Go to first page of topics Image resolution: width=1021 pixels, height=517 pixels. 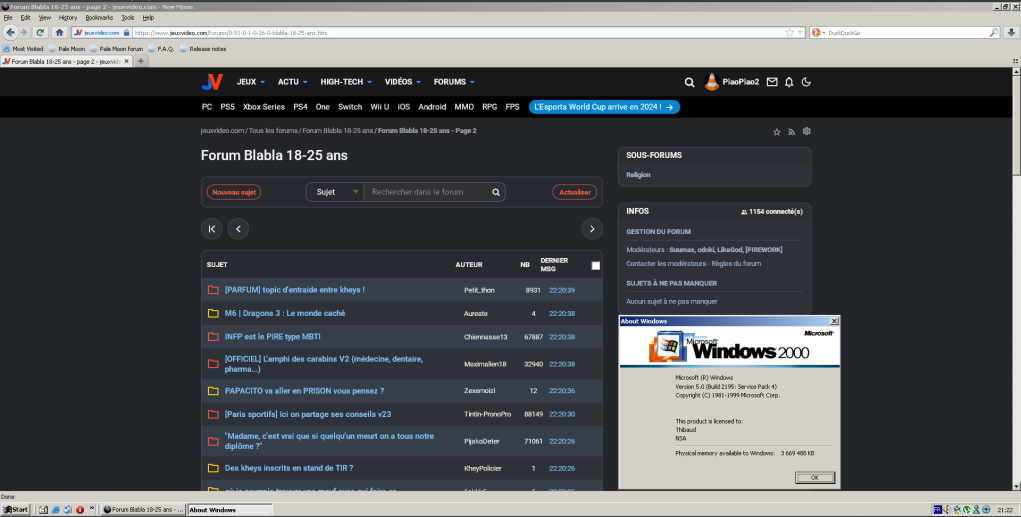click(212, 229)
